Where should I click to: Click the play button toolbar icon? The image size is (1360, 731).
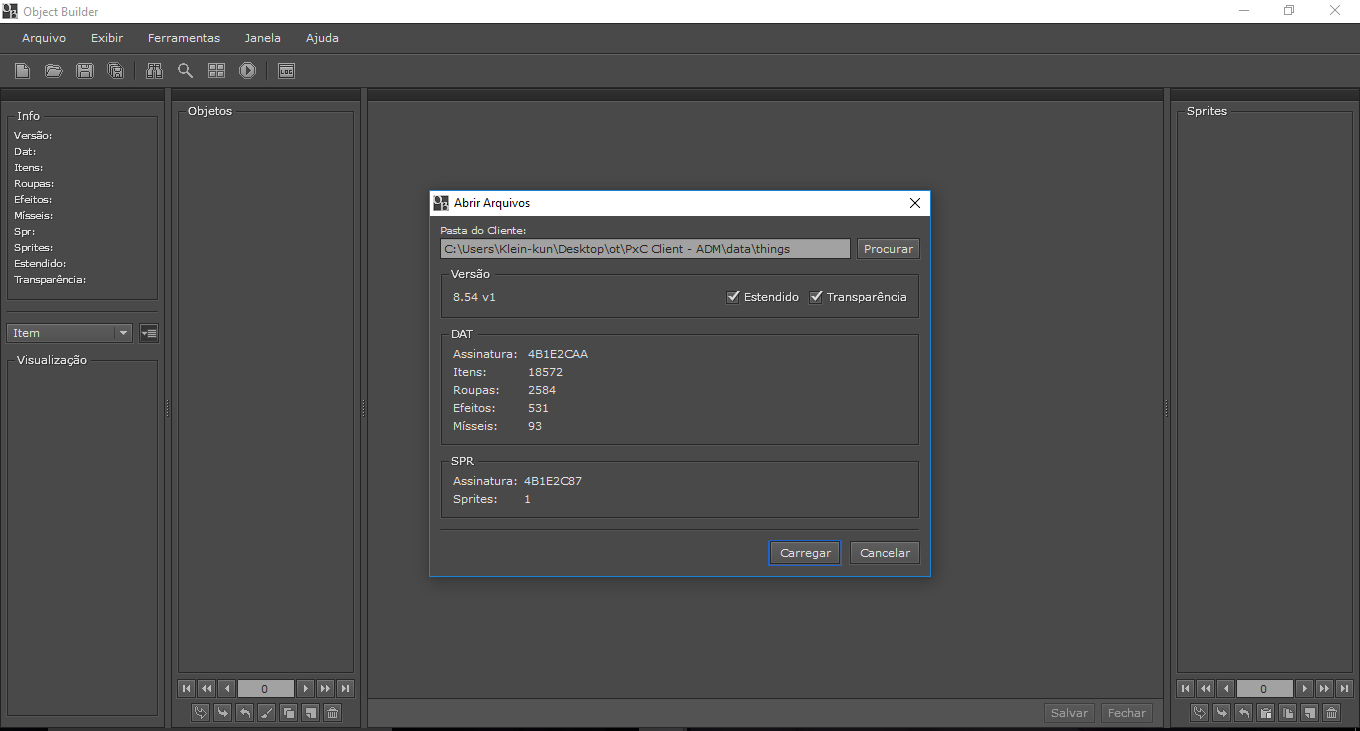(x=247, y=71)
